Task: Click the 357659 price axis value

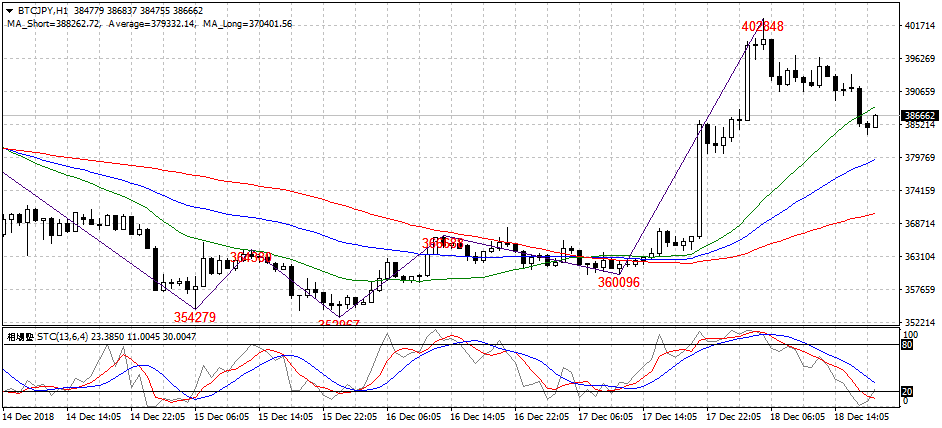Action: (917, 290)
